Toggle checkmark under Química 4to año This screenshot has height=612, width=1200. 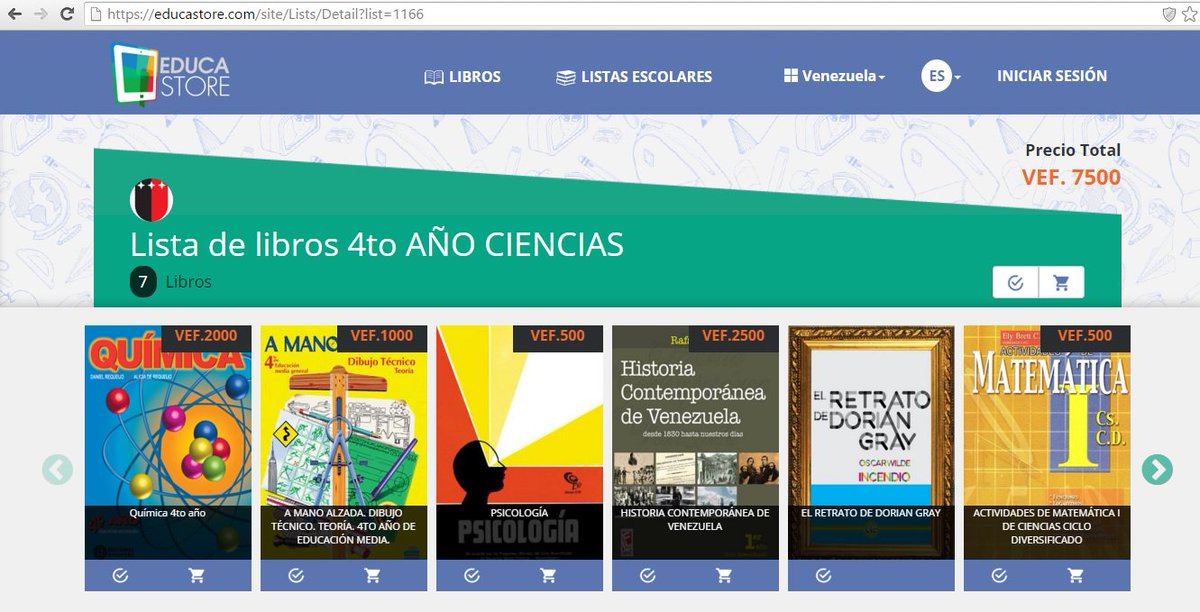click(x=120, y=575)
